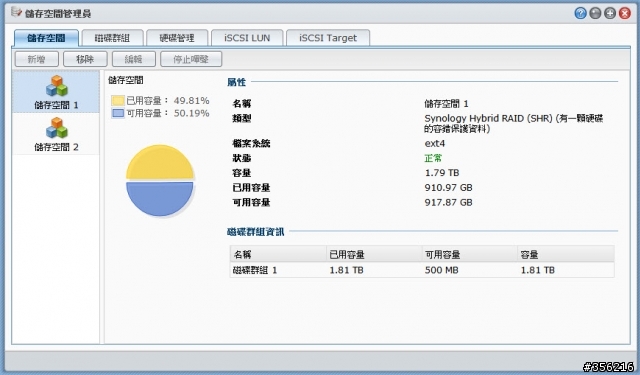This screenshot has height=375, width=640.
Task: Switch to the iSCSI LUN tab
Action: click(247, 38)
